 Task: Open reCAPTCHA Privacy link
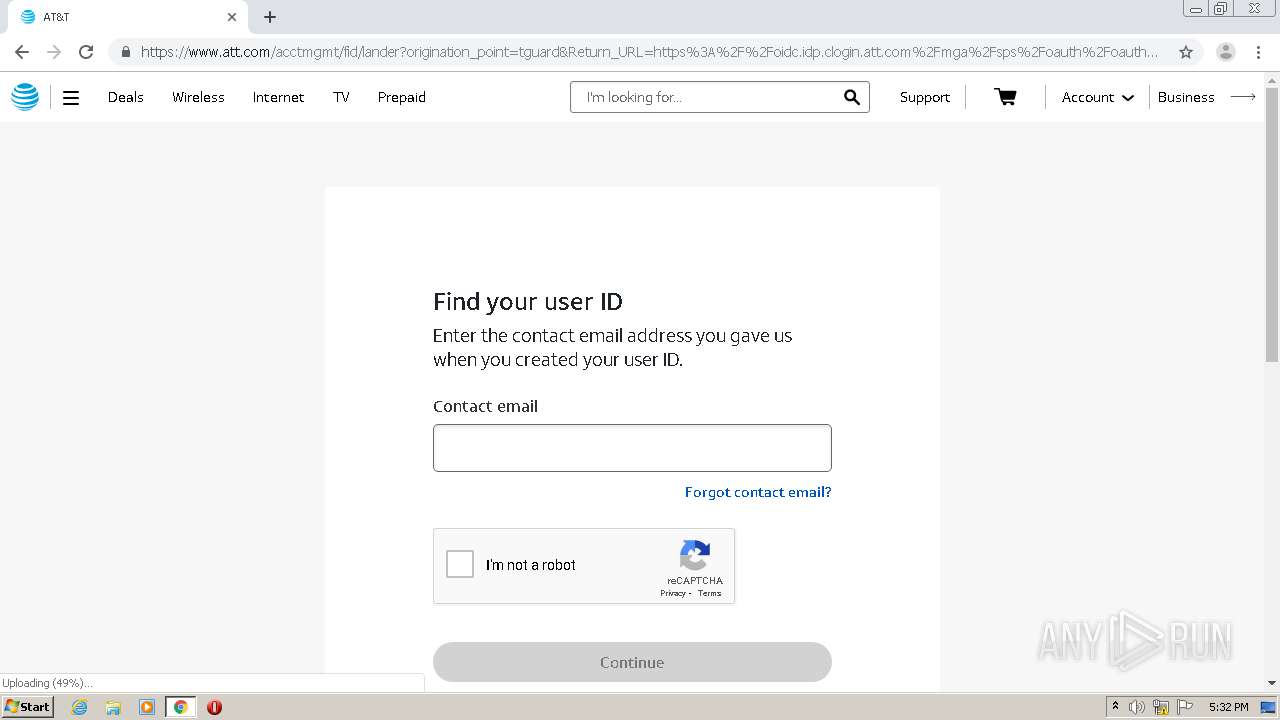[673, 593]
